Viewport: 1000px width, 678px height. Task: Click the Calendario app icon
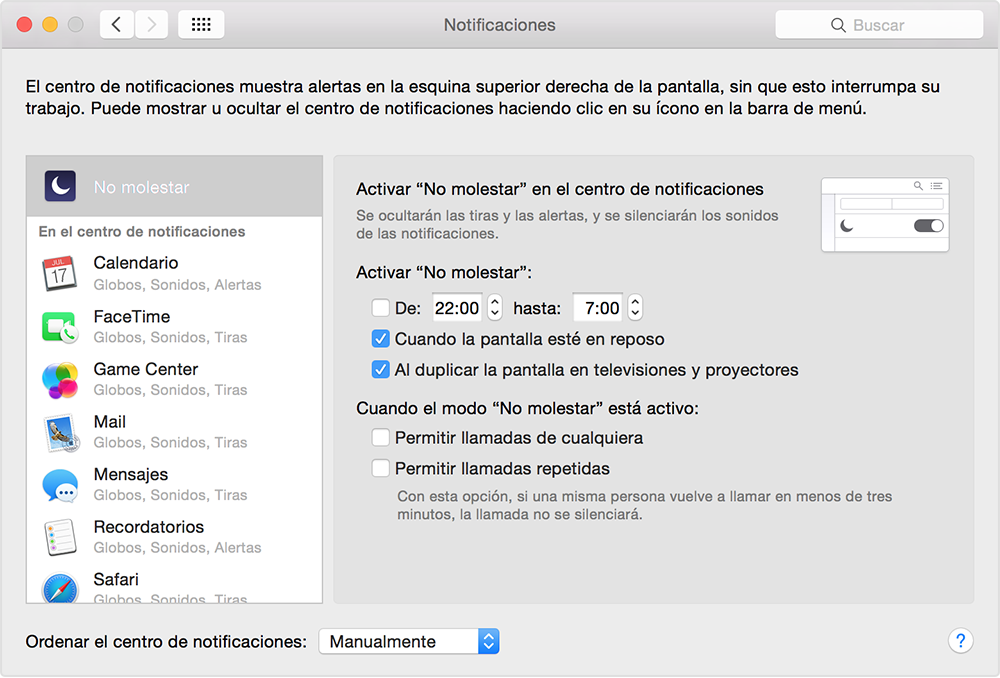click(60, 273)
